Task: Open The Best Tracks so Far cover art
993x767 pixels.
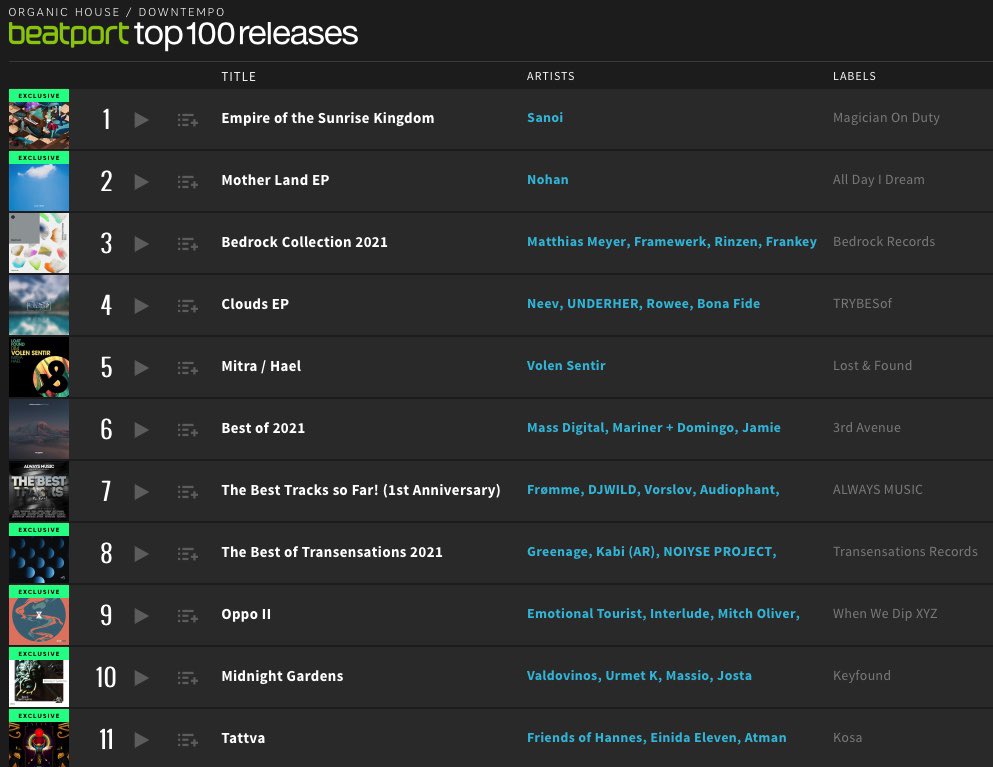Action: 39,491
